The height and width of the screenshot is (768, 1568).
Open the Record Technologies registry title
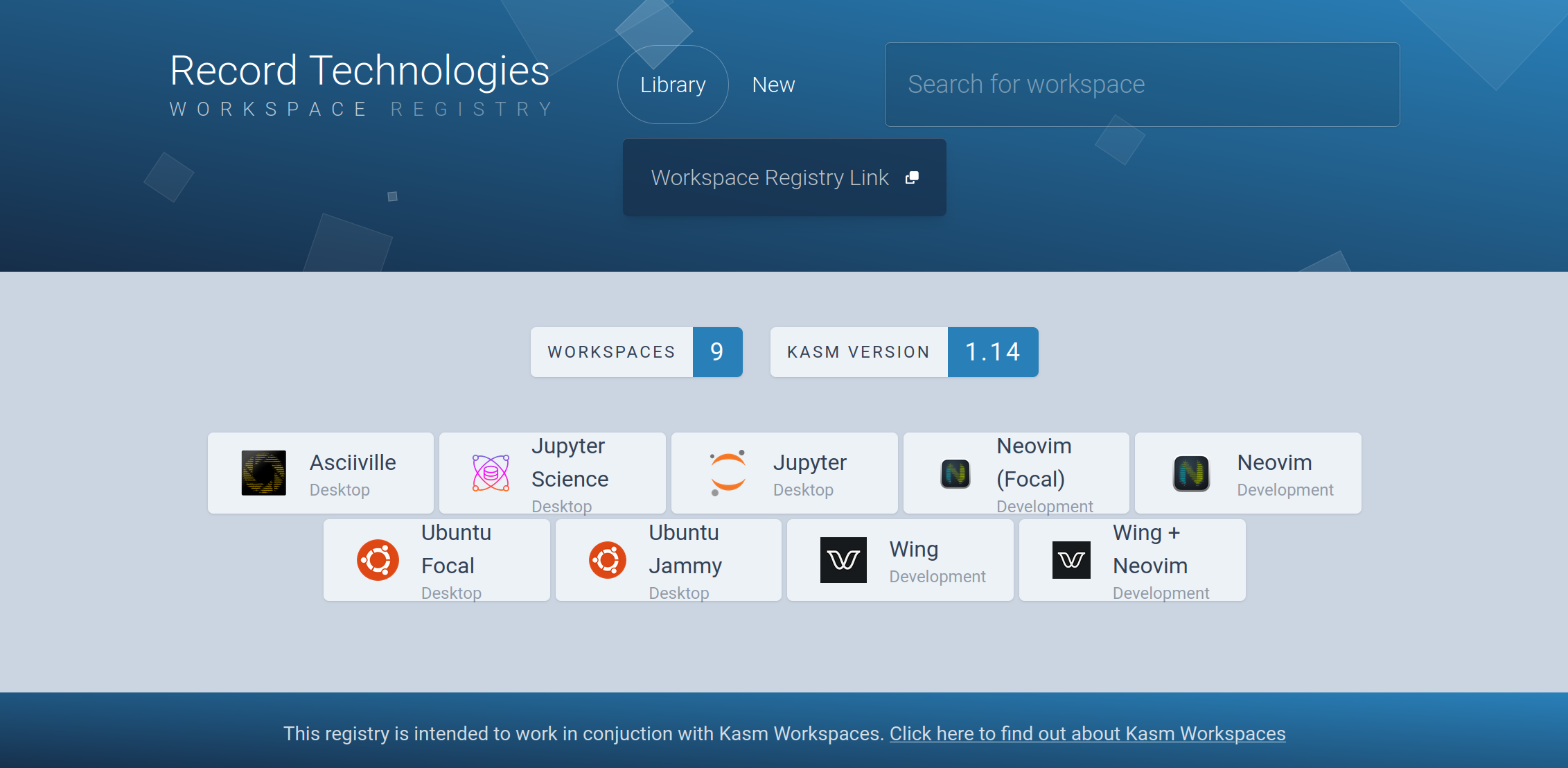coord(360,71)
